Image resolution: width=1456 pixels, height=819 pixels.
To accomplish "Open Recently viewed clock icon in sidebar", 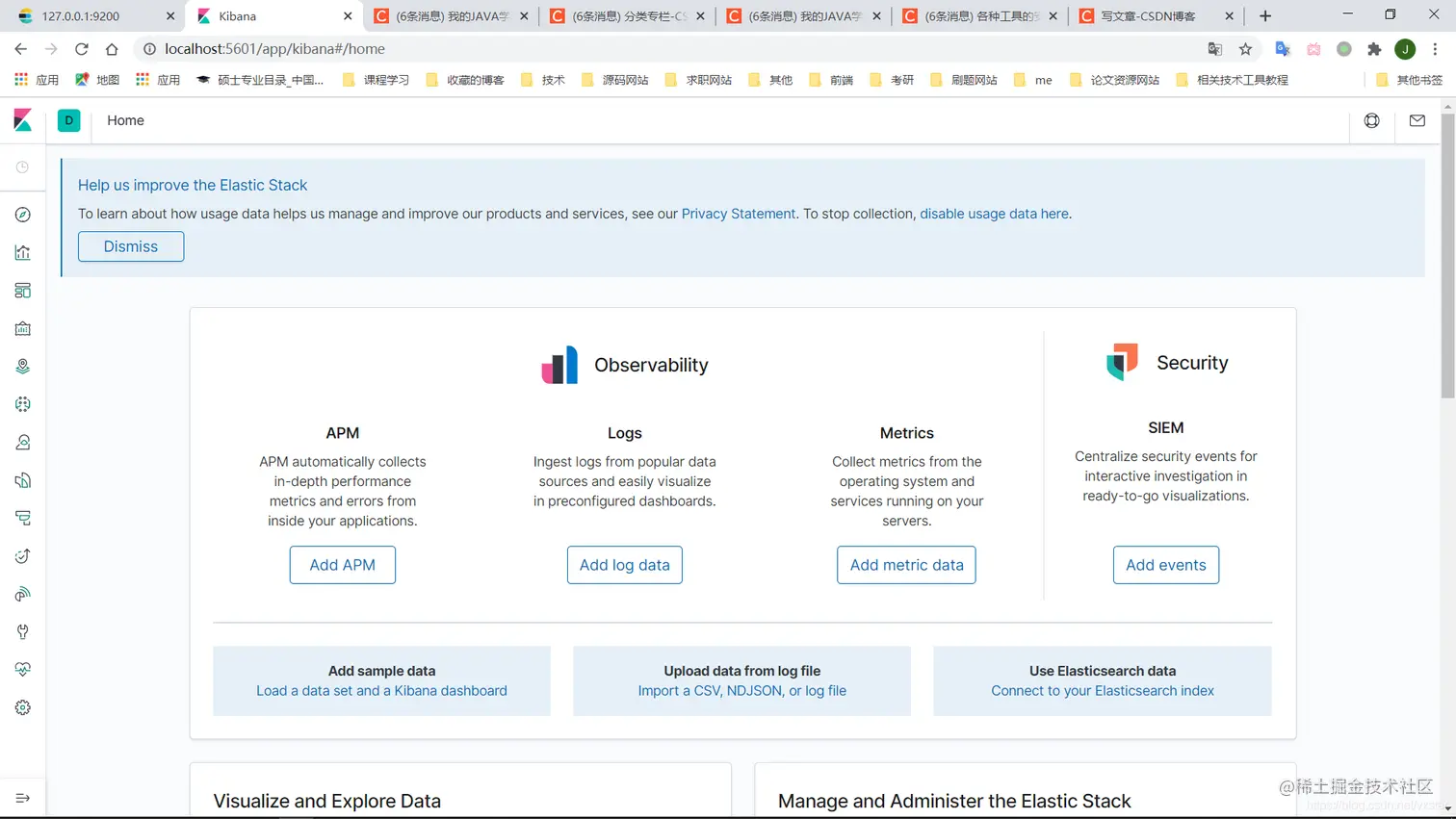I will 23,167.
